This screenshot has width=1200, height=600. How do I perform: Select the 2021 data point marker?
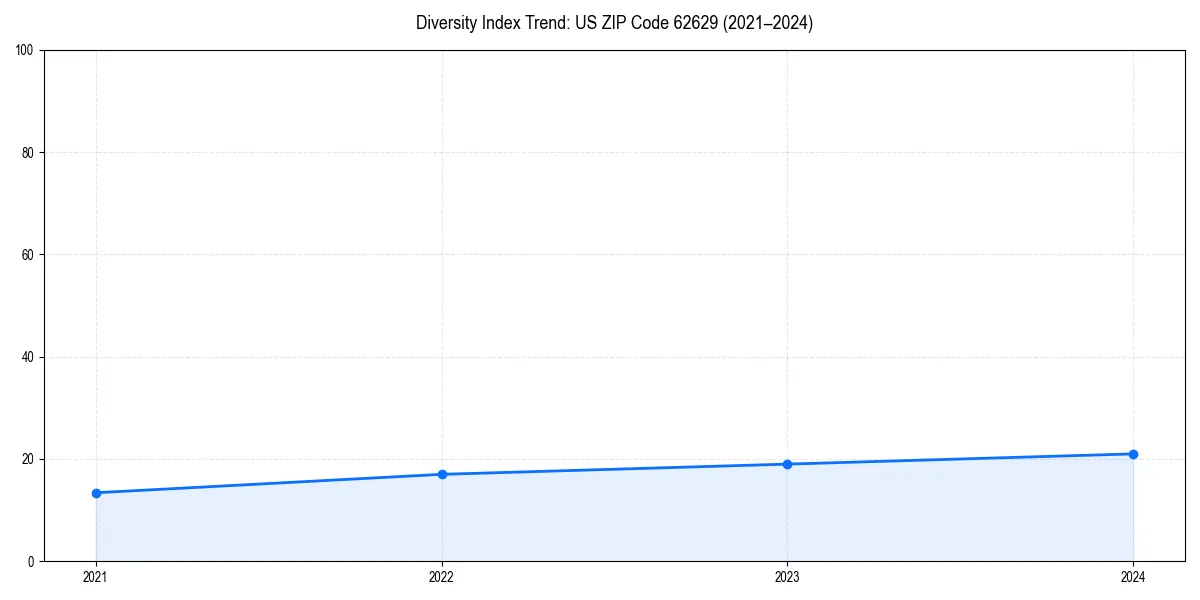coord(95,493)
